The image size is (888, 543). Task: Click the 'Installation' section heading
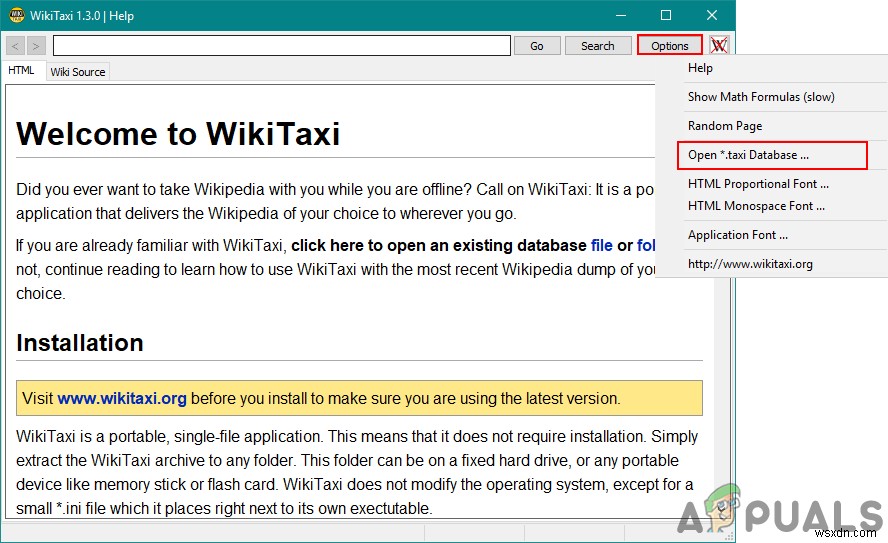(80, 343)
